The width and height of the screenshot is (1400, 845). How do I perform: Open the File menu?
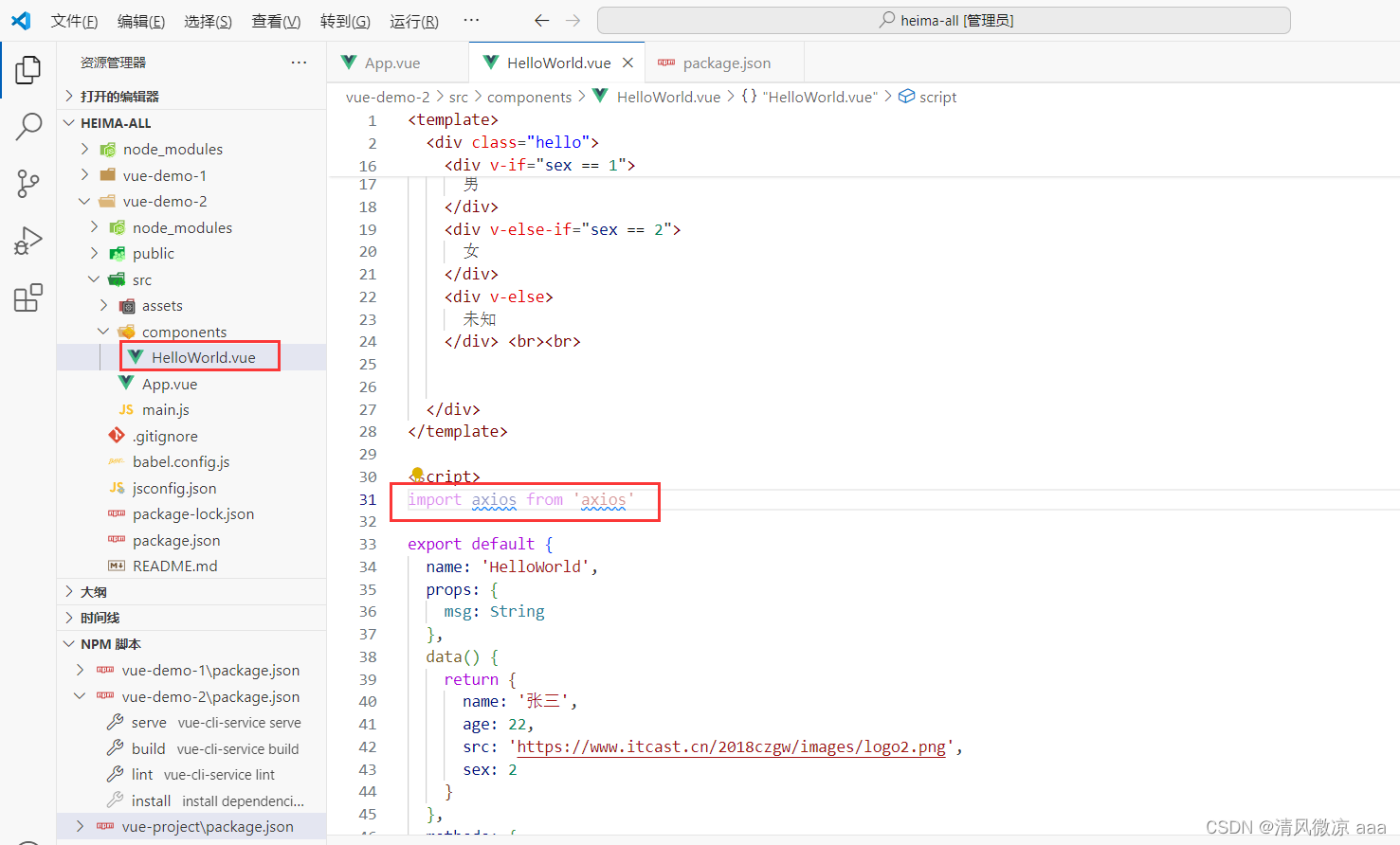click(74, 21)
